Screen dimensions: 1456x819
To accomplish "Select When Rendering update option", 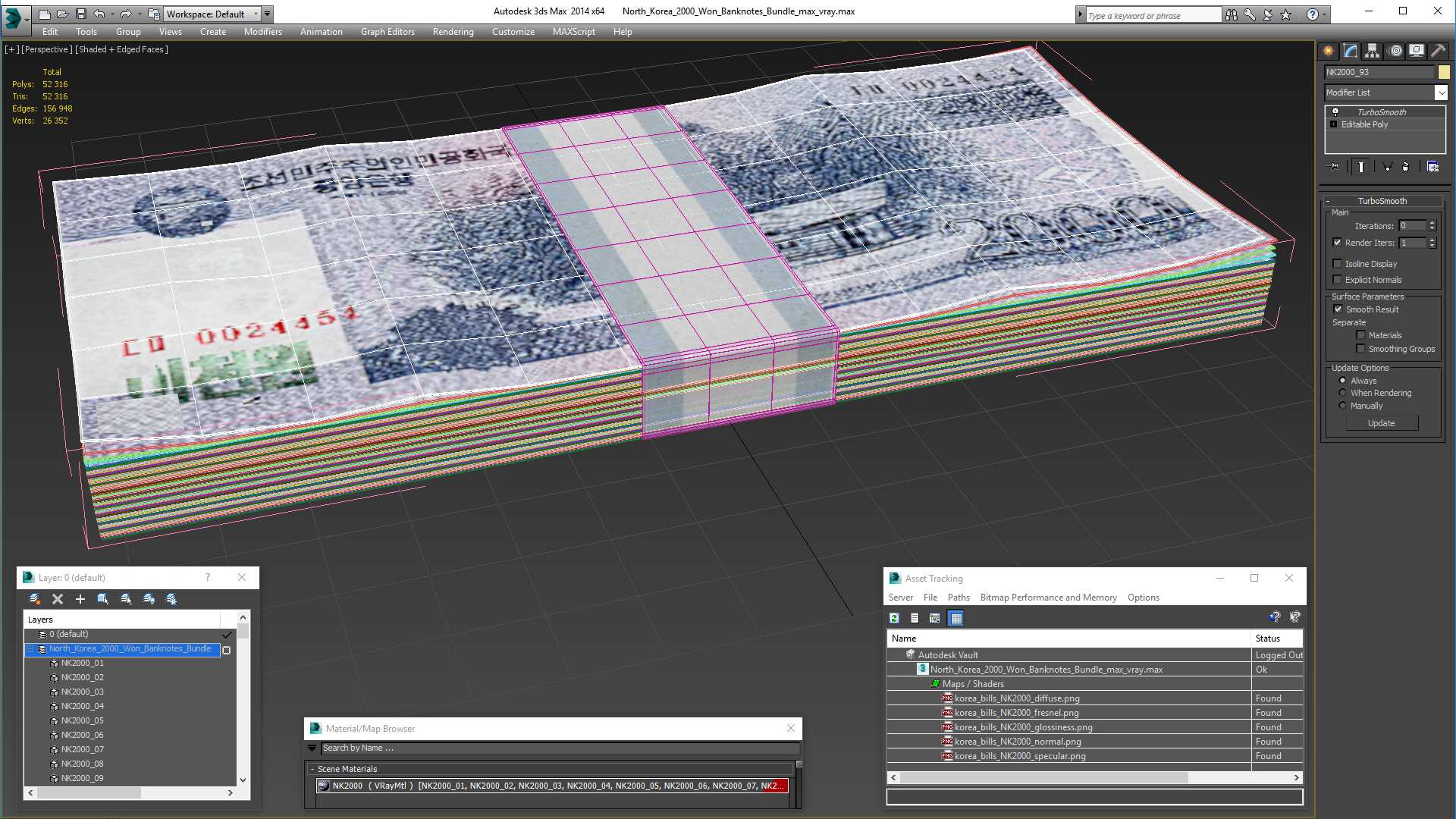I will 1342,393.
